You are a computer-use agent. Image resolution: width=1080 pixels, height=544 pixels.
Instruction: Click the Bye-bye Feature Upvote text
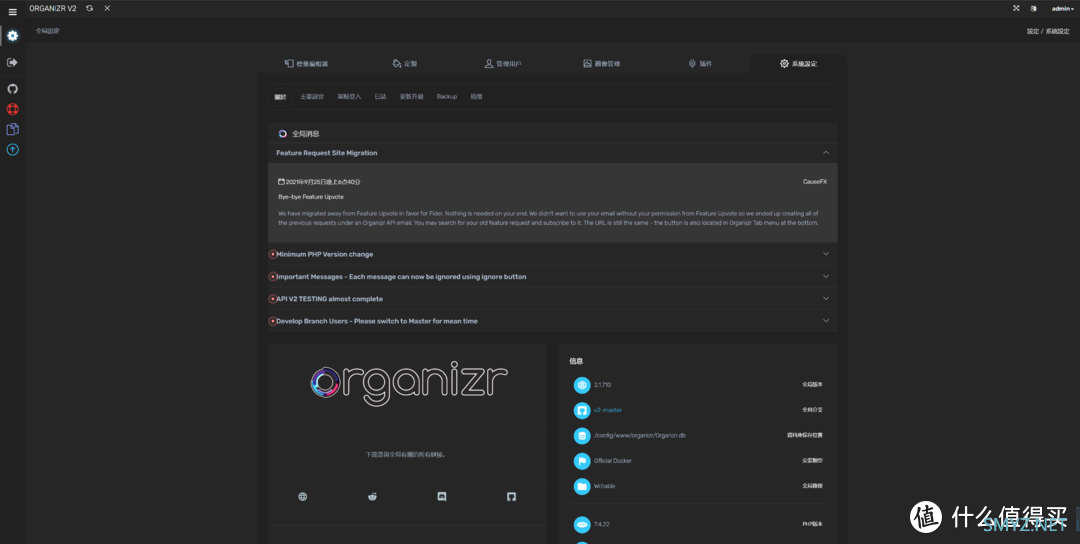[x=311, y=197]
